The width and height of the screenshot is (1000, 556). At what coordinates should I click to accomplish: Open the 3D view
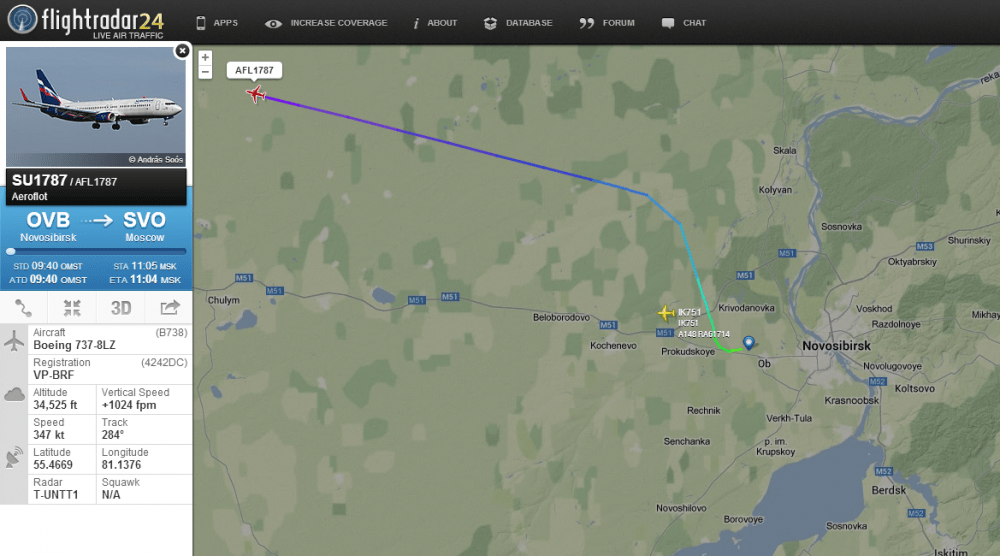(x=121, y=308)
